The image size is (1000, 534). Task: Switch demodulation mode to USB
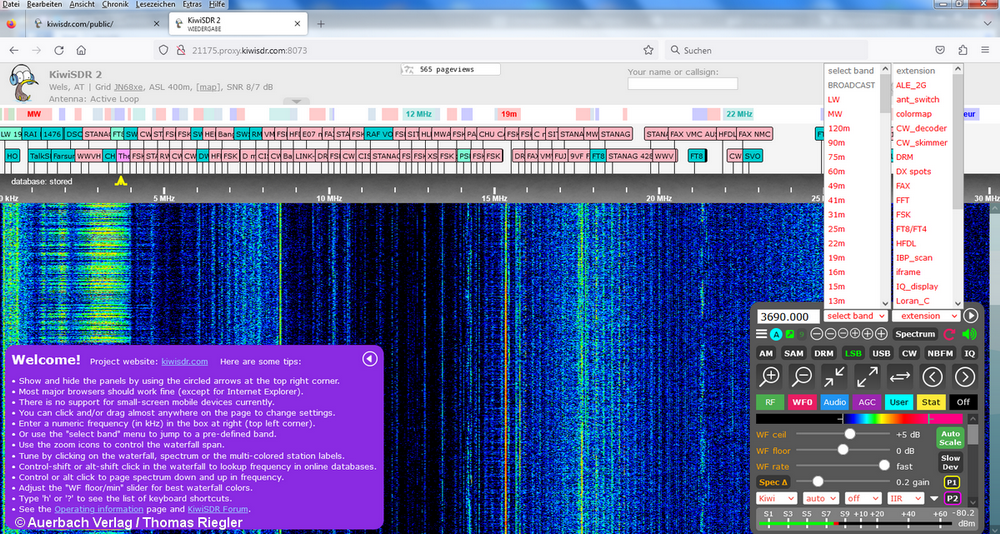[881, 353]
